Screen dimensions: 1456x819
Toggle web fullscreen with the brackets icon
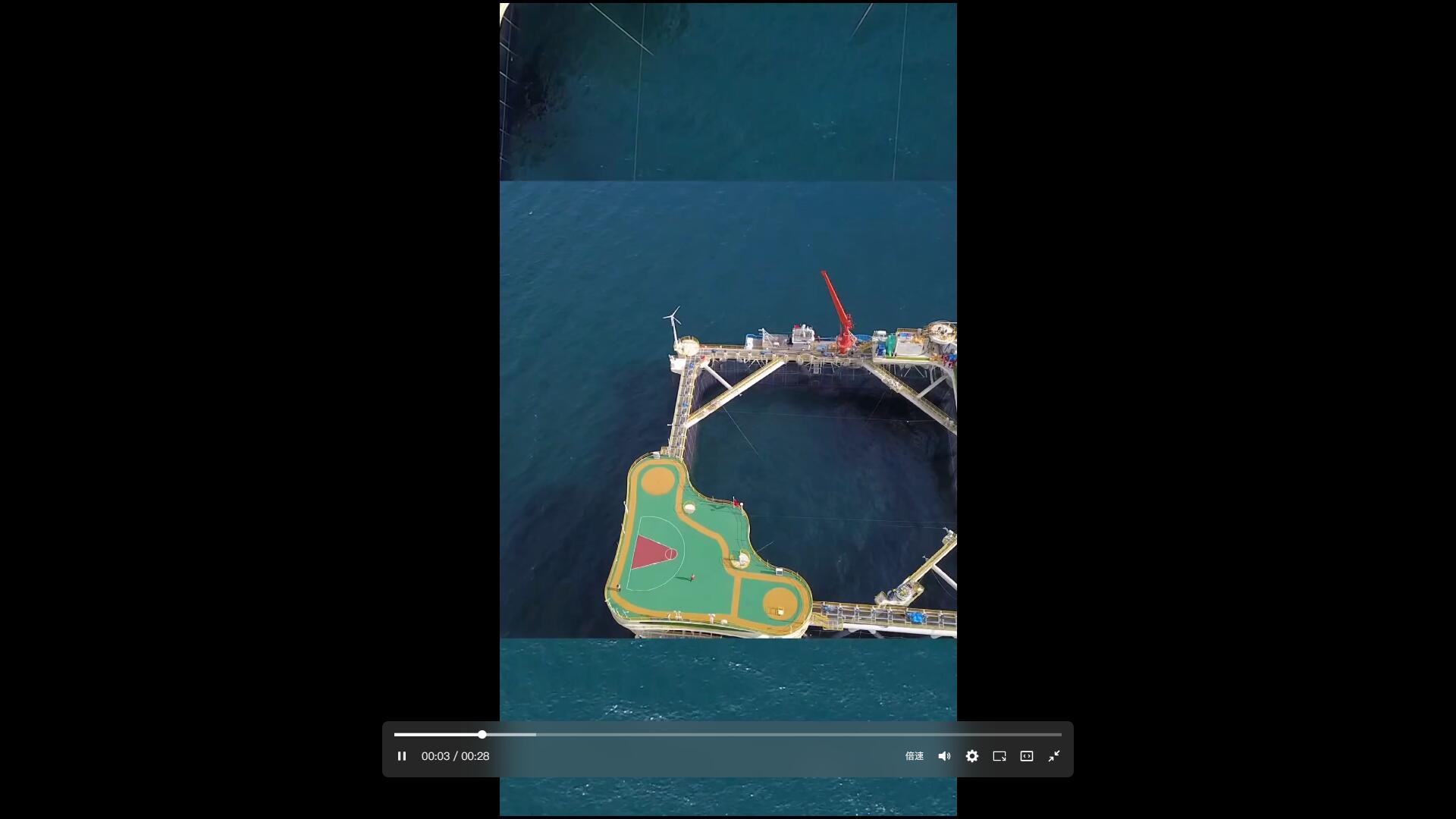point(1025,756)
